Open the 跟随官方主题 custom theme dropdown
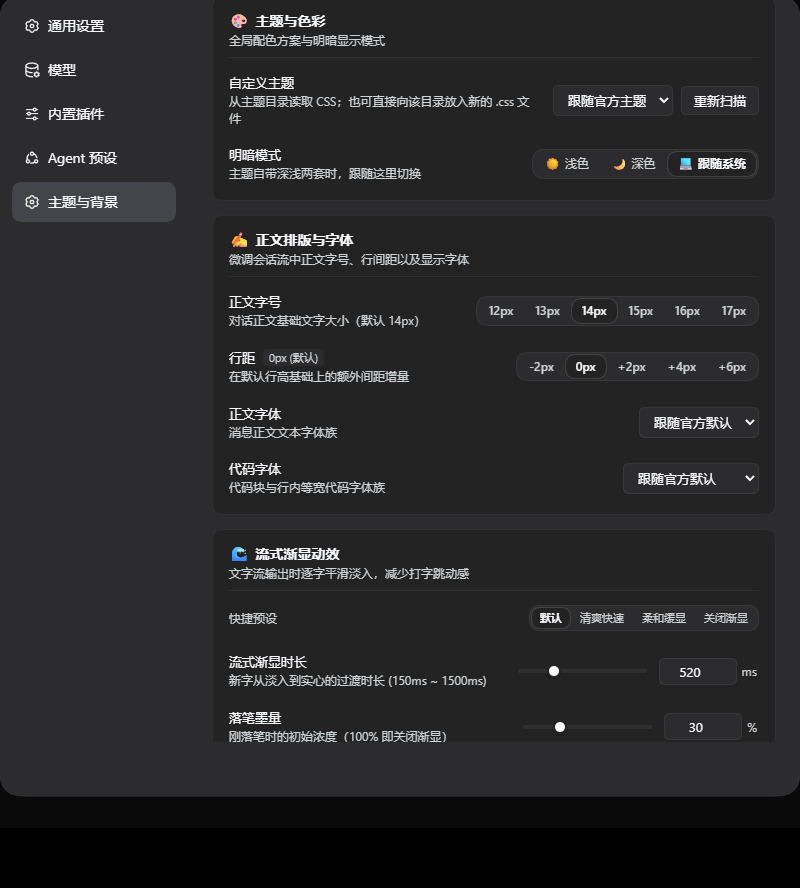 click(x=613, y=101)
